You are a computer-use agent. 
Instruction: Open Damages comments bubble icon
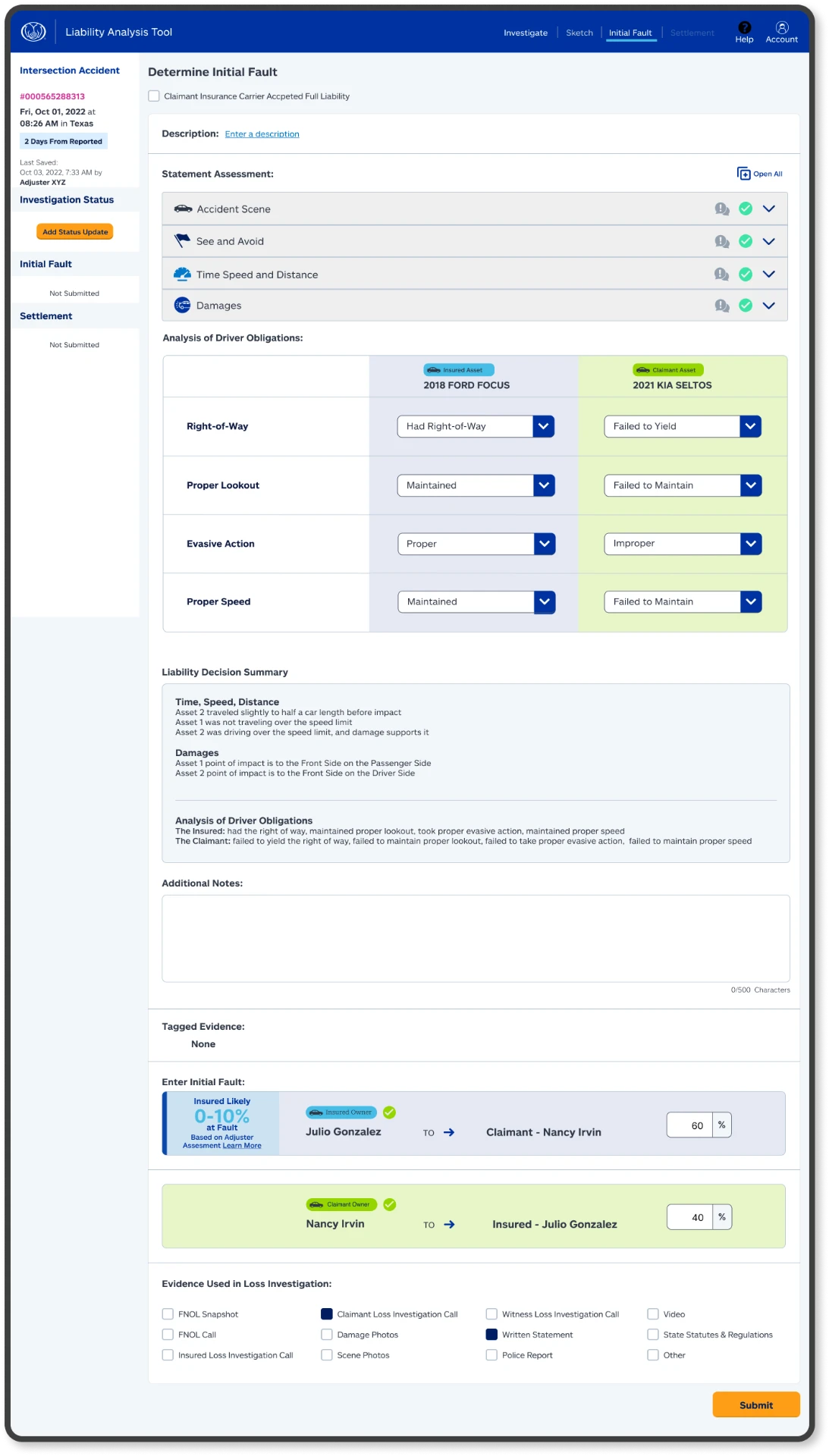722,305
